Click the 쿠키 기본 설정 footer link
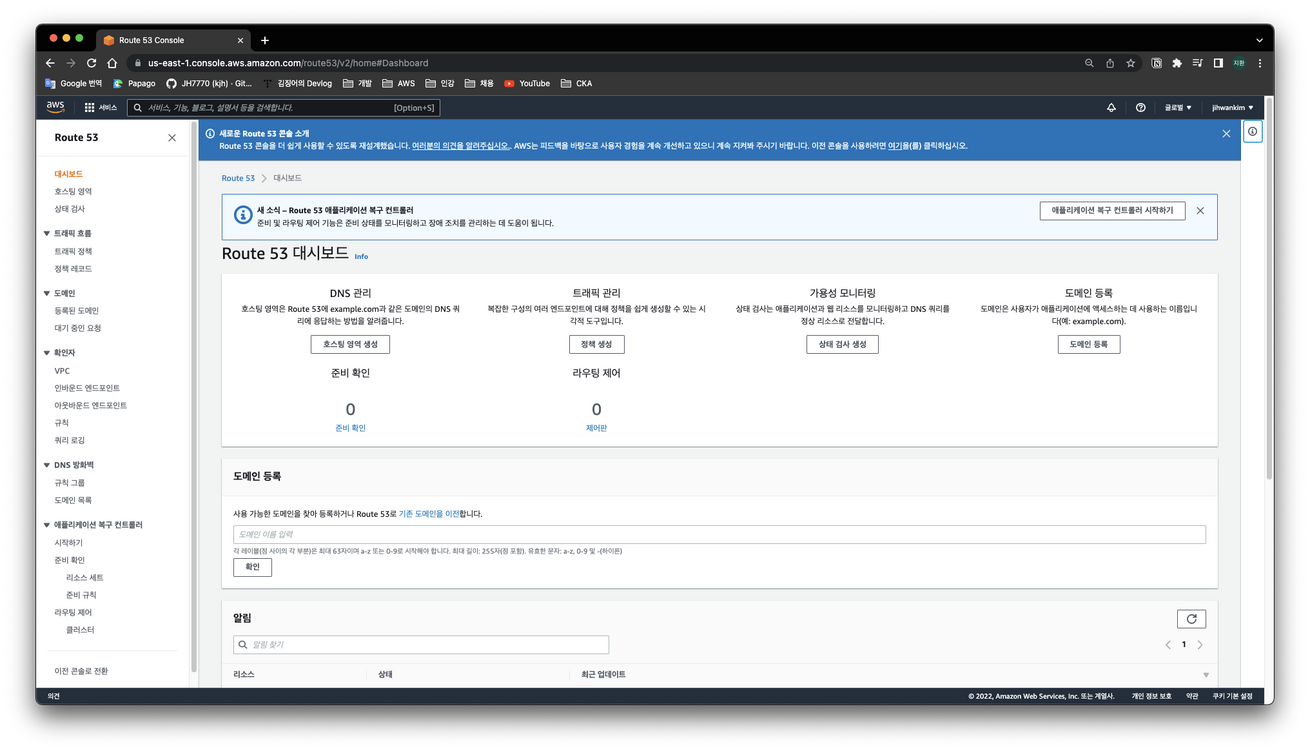This screenshot has height=752, width=1310. (x=1232, y=696)
